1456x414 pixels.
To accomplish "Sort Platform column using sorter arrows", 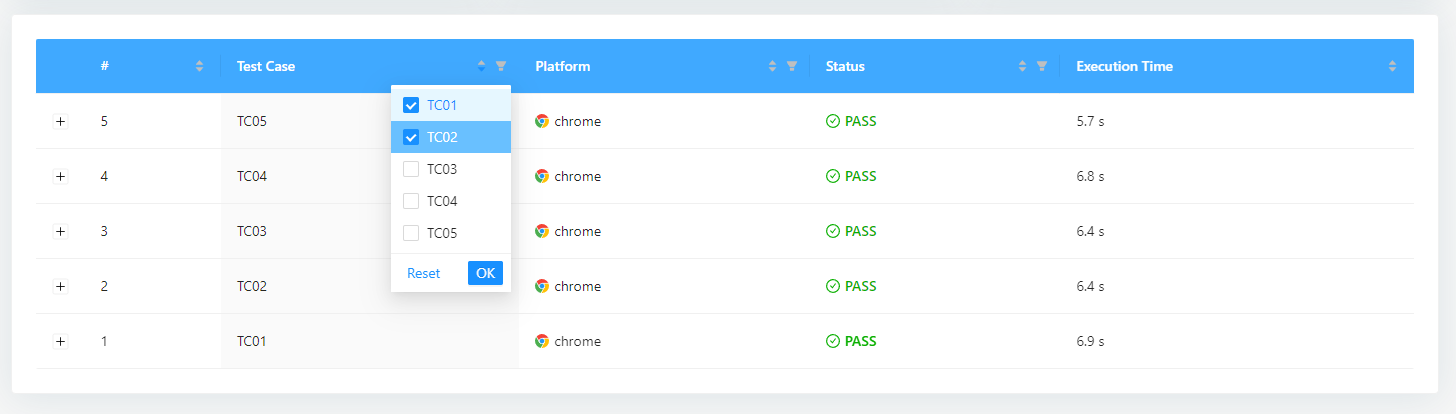I will point(772,66).
